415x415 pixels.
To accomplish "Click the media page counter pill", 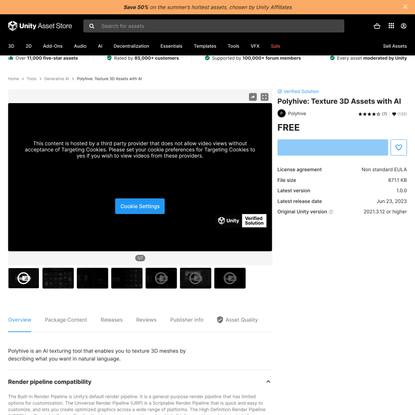I will pos(140,258).
